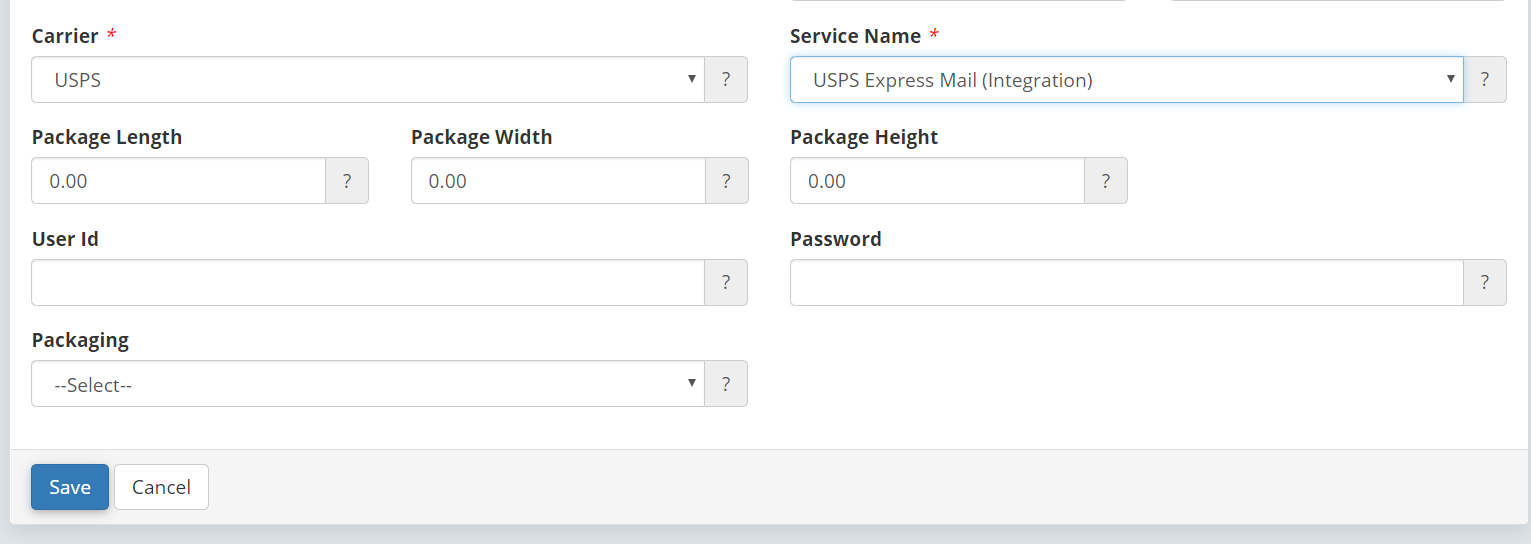Open the Packaging select dropdown
This screenshot has height=544, width=1531.
(368, 384)
